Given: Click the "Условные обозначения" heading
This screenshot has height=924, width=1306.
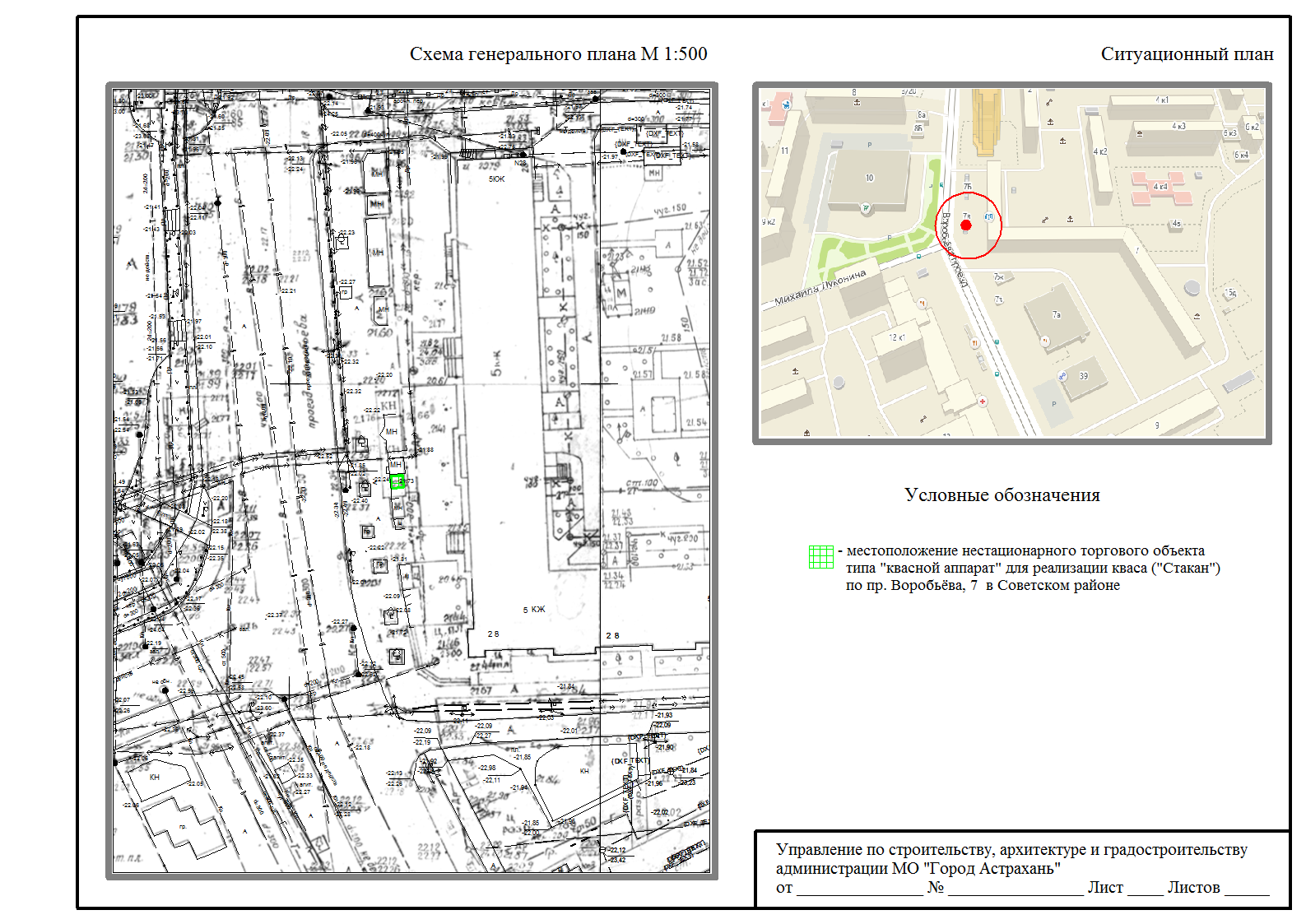Looking at the screenshot, I should click(x=1002, y=495).
